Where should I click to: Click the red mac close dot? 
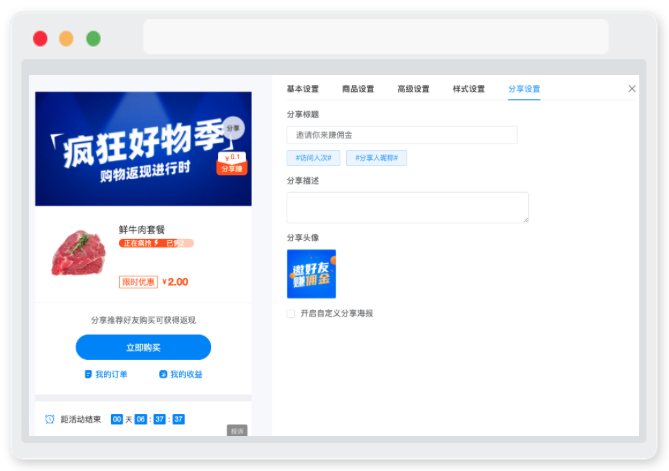40,39
